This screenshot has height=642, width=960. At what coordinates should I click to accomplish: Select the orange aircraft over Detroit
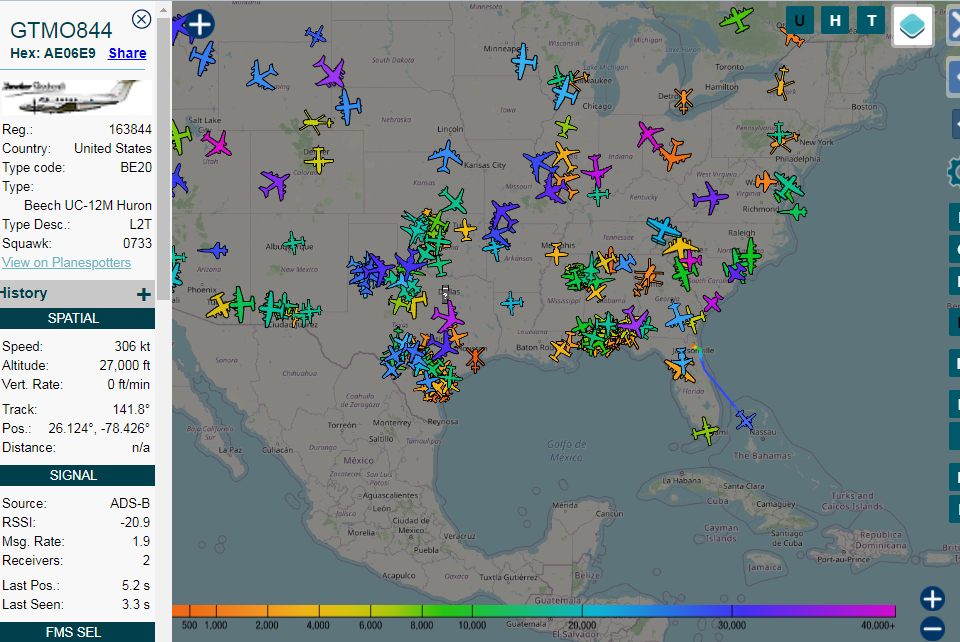[683, 101]
